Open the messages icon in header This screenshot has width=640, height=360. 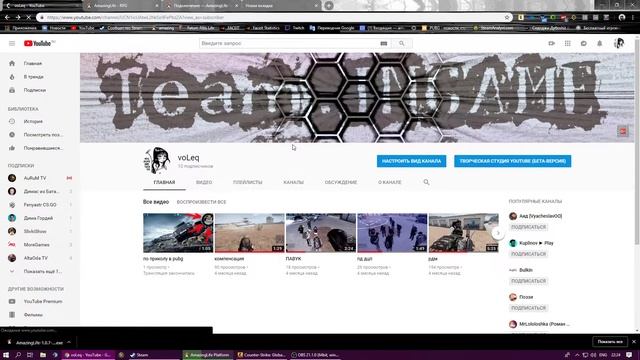click(584, 43)
